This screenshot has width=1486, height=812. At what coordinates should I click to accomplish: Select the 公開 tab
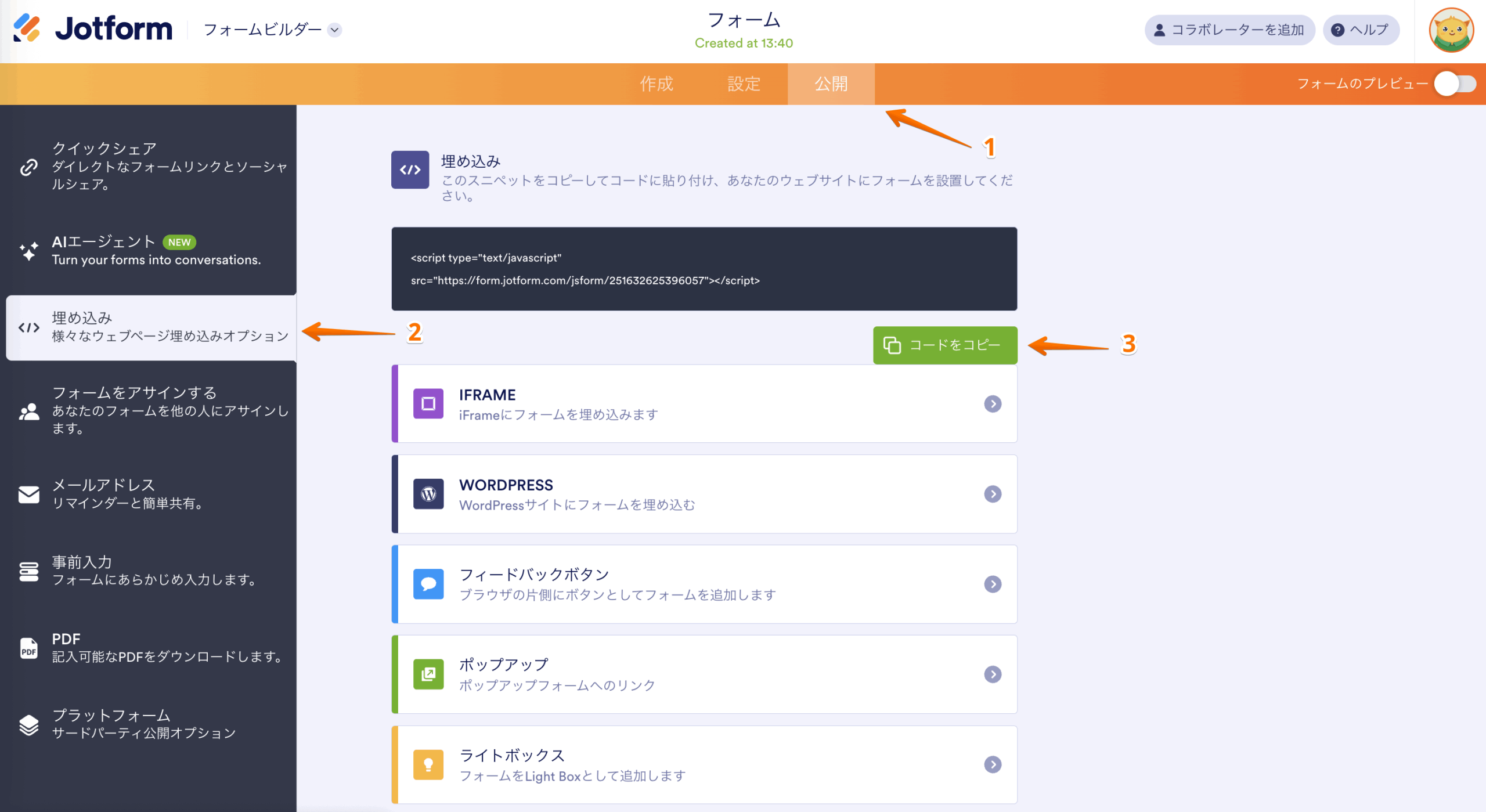click(x=831, y=84)
